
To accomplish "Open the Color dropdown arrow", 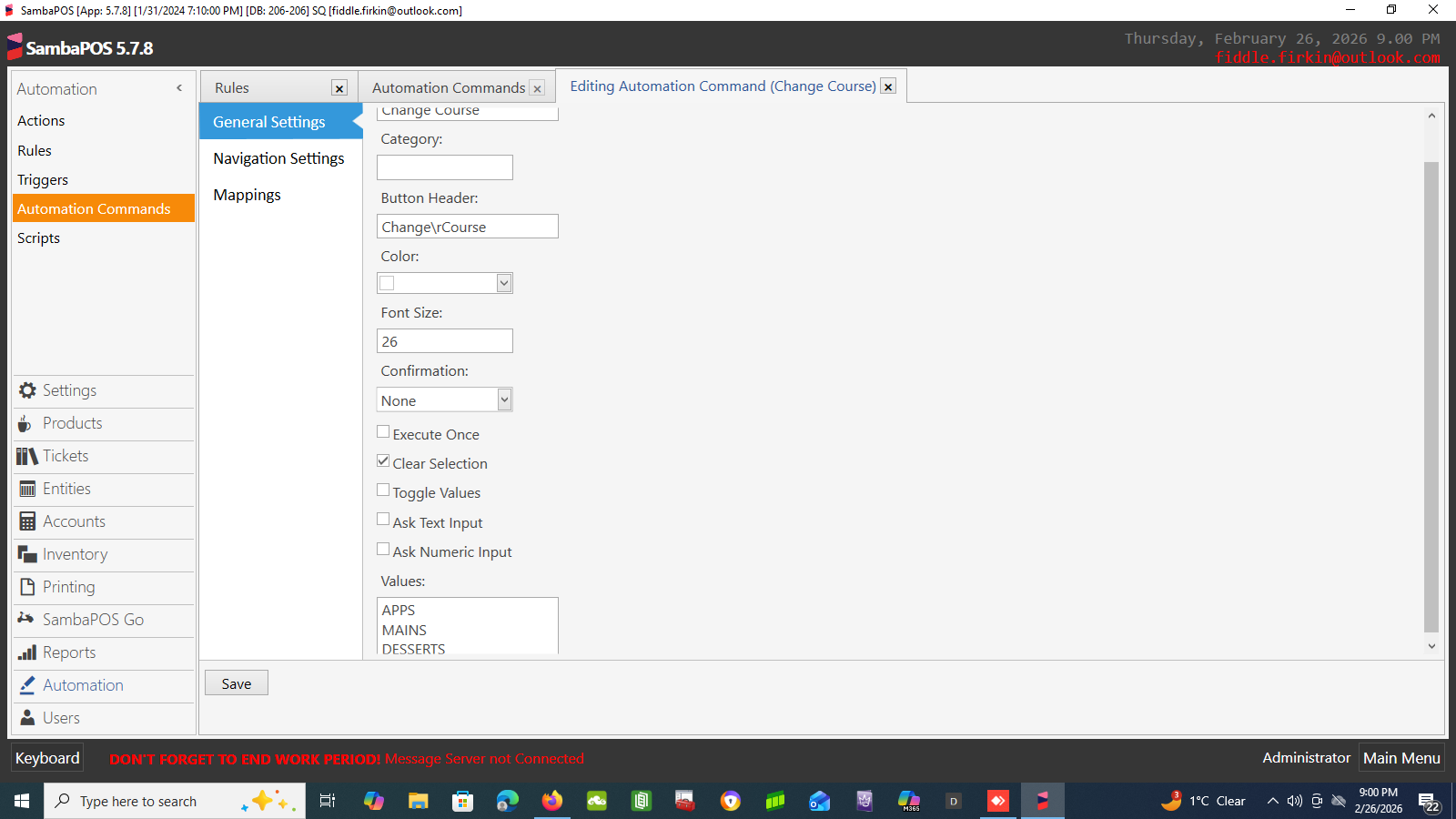I will 504,283.
